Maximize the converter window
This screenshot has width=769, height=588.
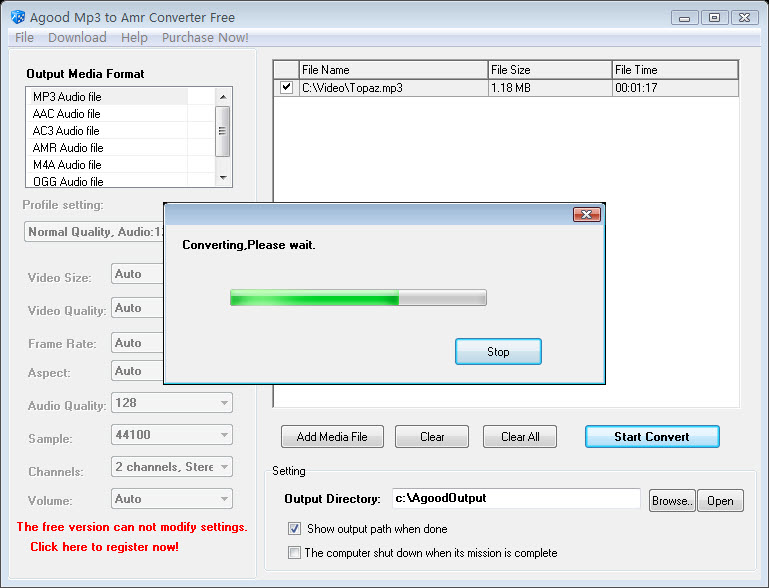tap(715, 18)
